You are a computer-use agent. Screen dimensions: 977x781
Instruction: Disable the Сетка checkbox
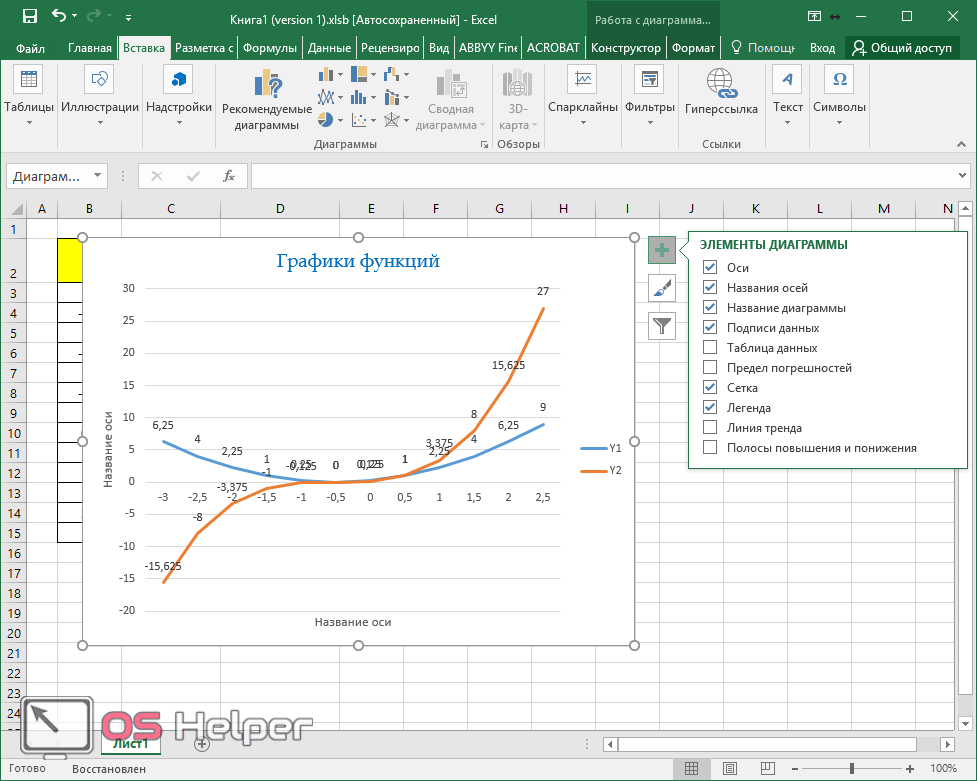pos(710,388)
